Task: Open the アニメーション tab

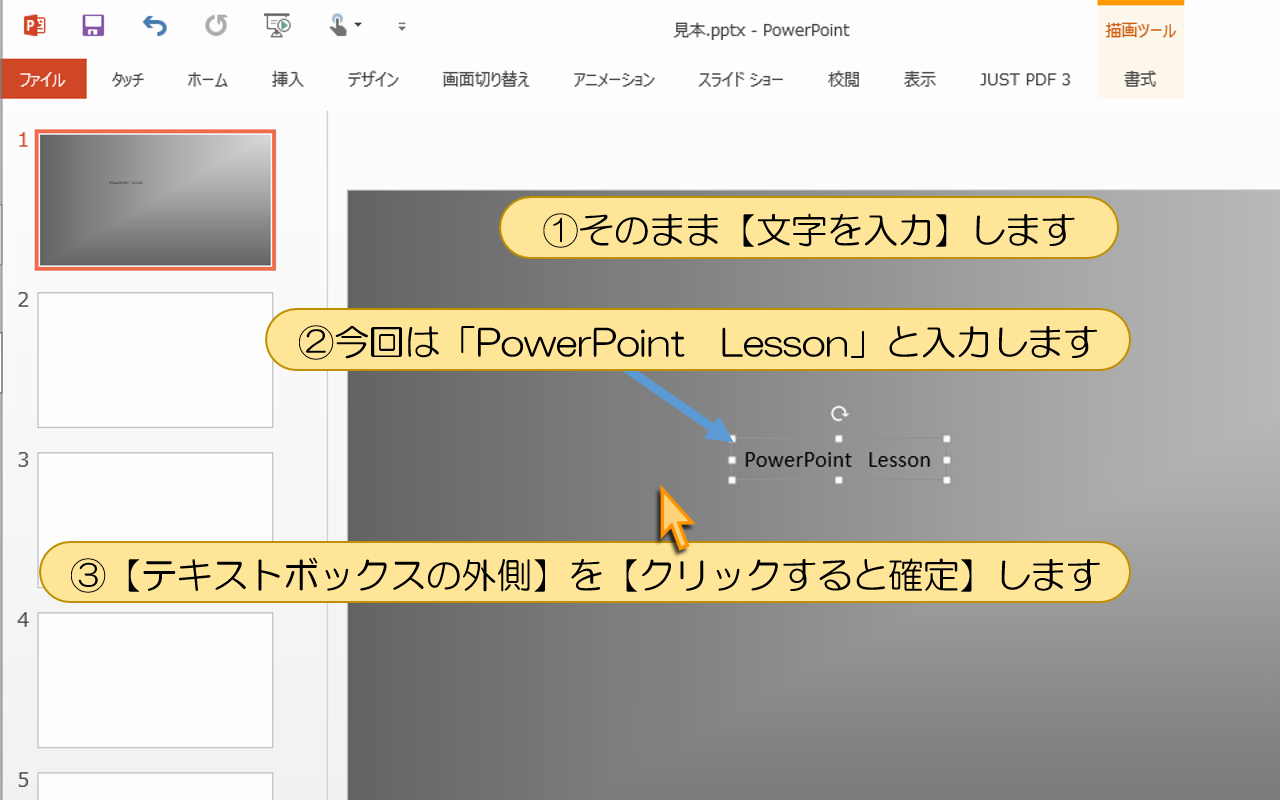Action: tap(614, 80)
